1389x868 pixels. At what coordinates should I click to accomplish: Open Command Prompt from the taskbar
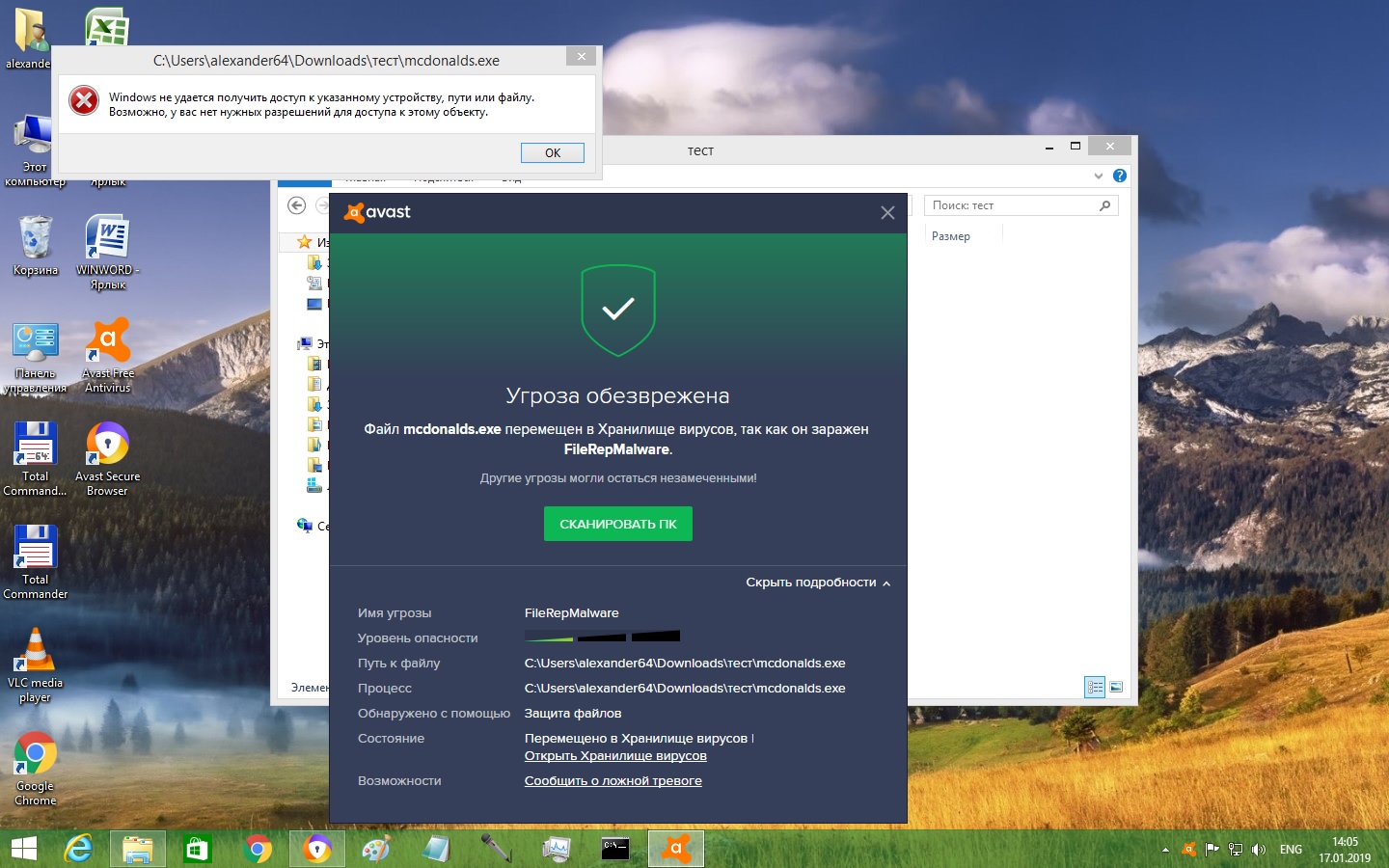(x=615, y=849)
